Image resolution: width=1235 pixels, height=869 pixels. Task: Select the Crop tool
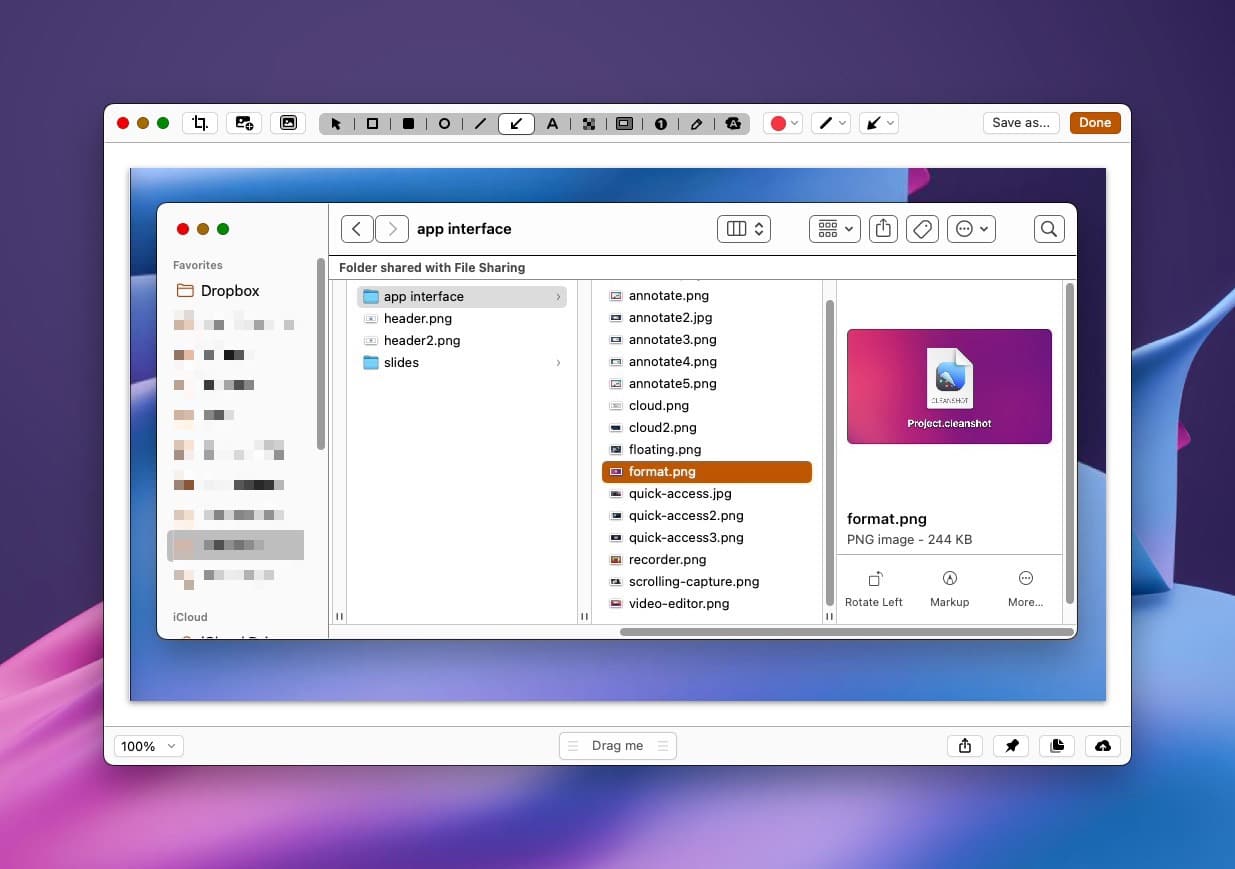point(200,123)
